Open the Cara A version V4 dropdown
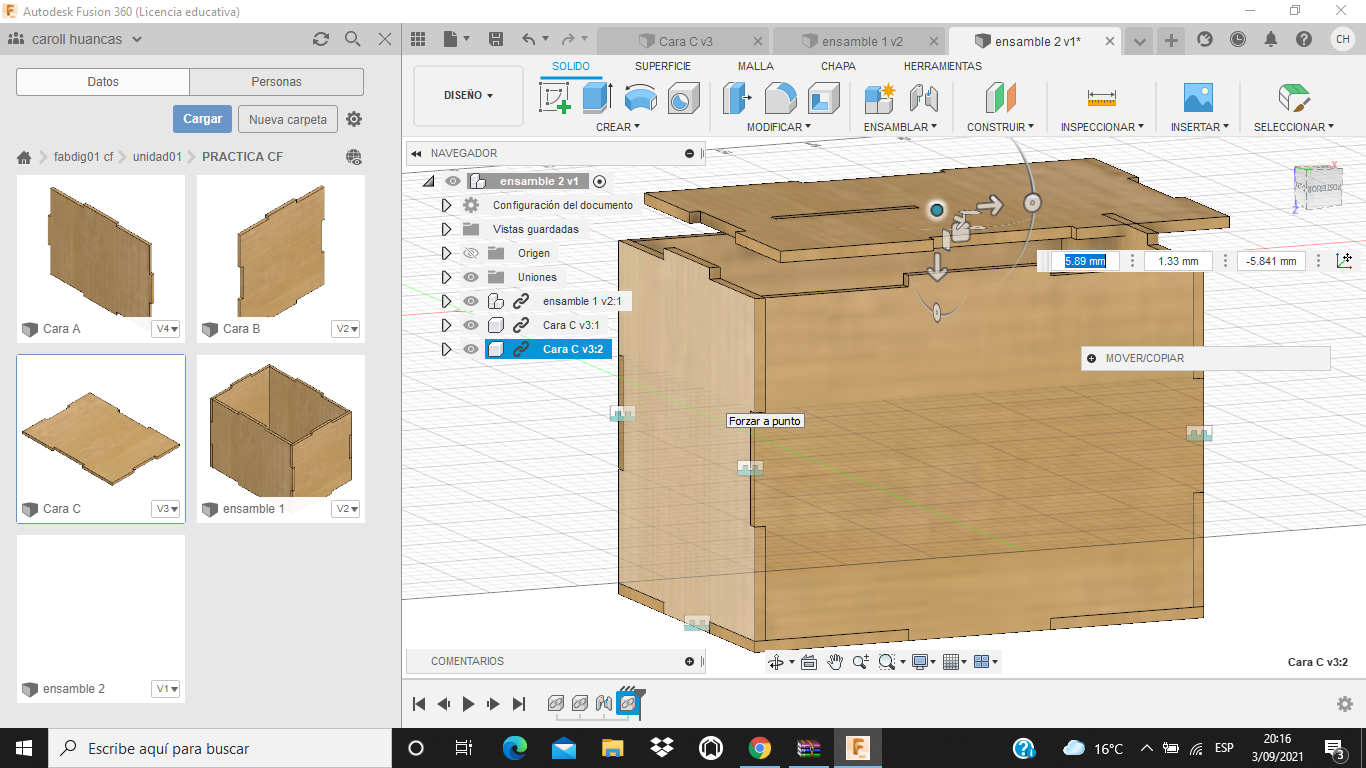 166,329
